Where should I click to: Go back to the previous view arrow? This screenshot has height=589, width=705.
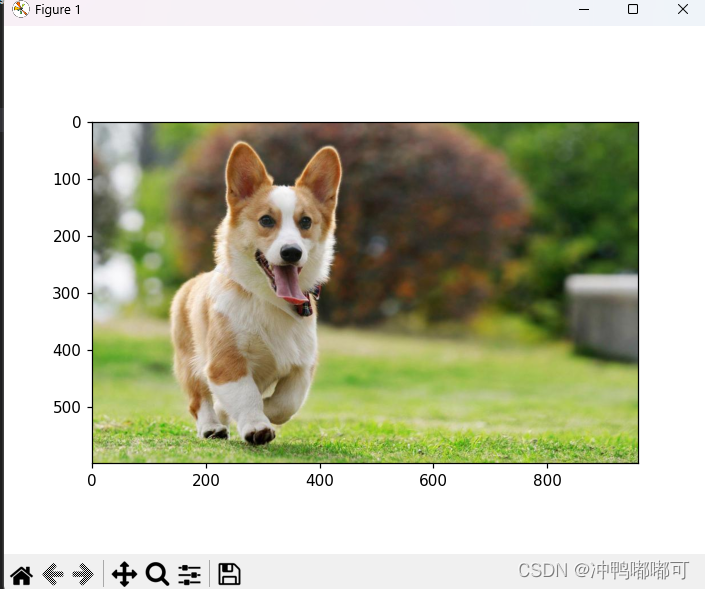[x=53, y=574]
